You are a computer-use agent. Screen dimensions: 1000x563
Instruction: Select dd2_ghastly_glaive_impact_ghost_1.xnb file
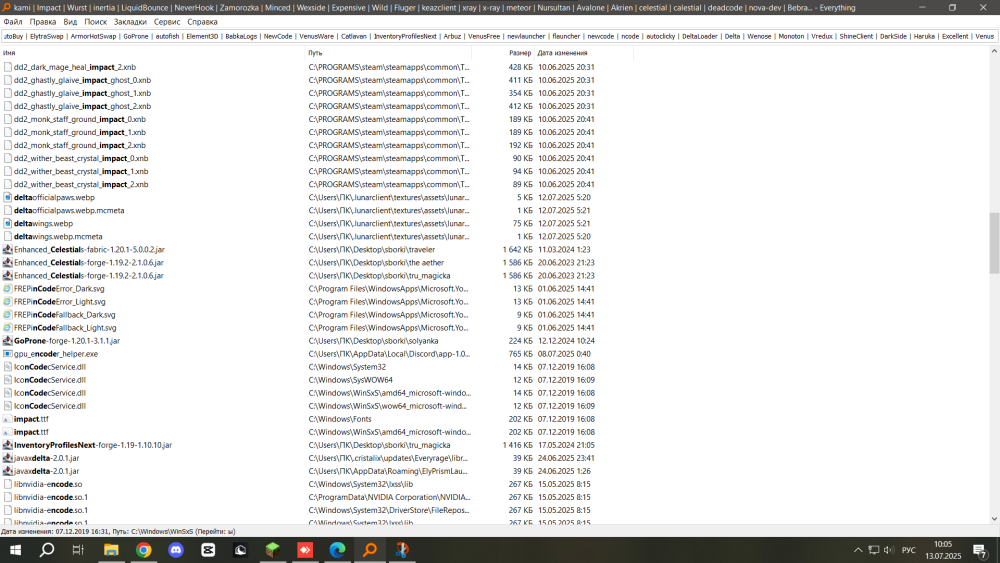coord(82,93)
